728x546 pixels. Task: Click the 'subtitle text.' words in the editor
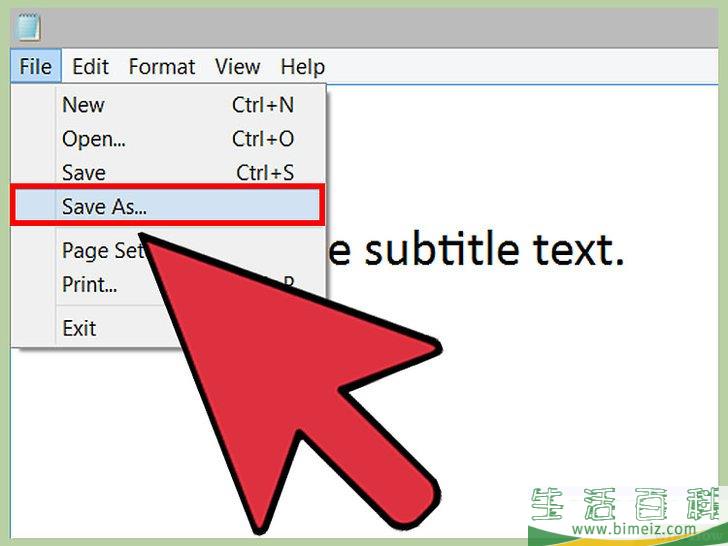[494, 250]
